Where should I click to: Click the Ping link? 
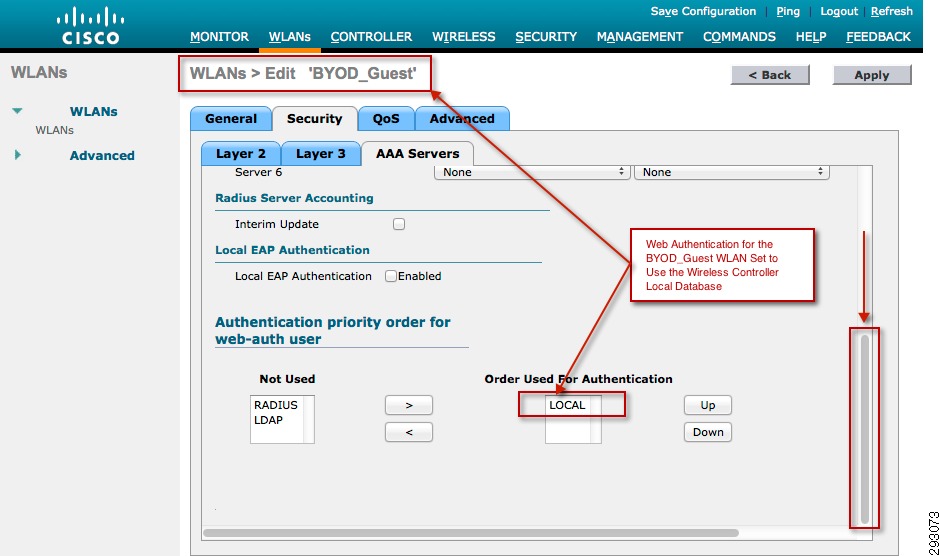pyautogui.click(x=788, y=11)
